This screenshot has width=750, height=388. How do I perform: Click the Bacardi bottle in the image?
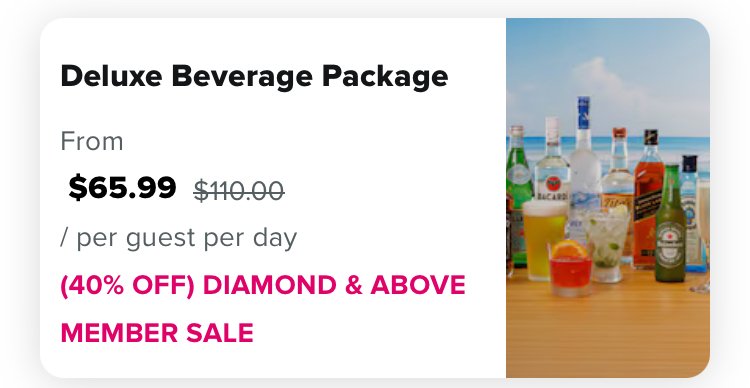[552, 163]
